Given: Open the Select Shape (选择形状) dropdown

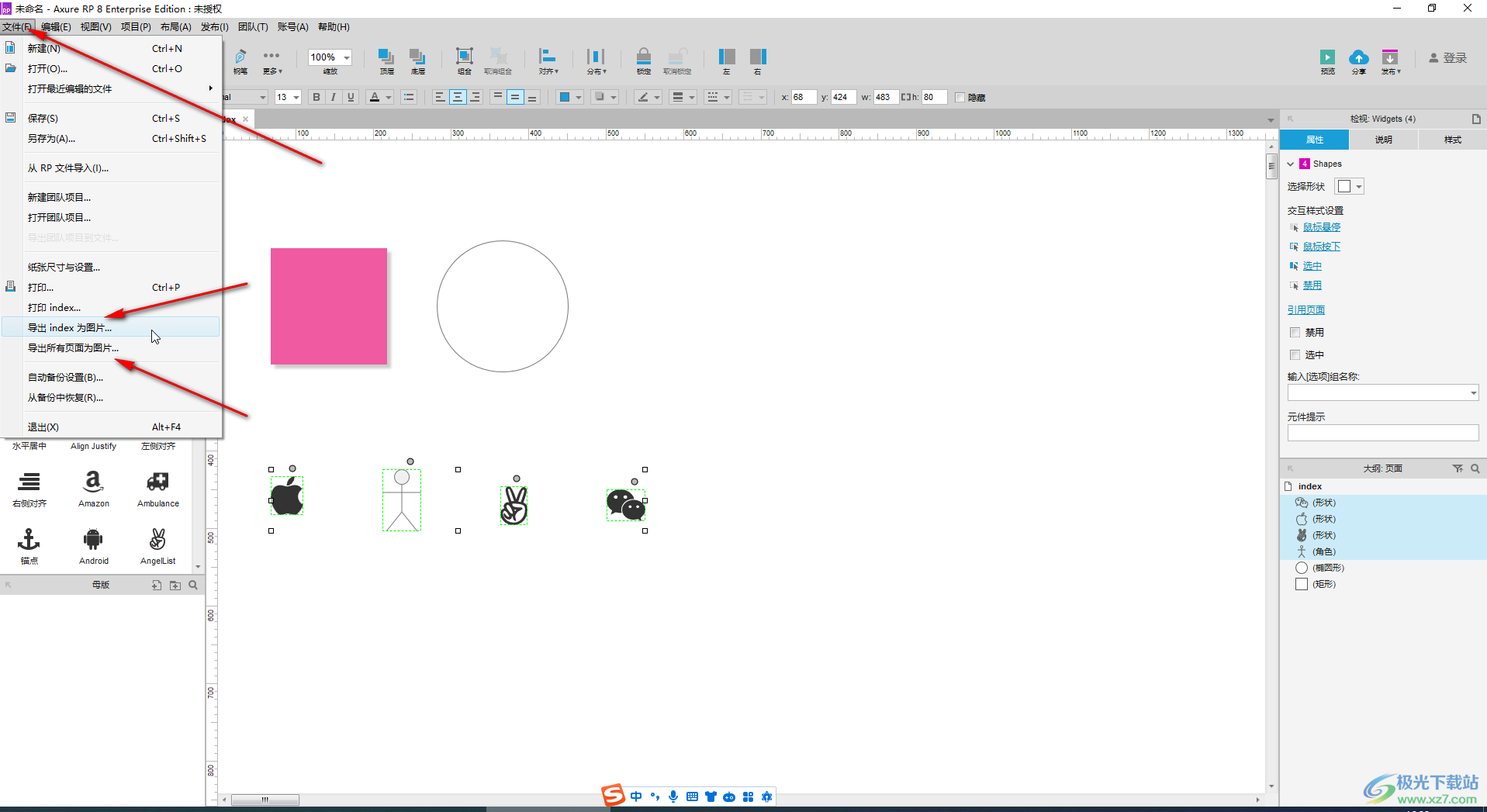Looking at the screenshot, I should click(x=1349, y=186).
